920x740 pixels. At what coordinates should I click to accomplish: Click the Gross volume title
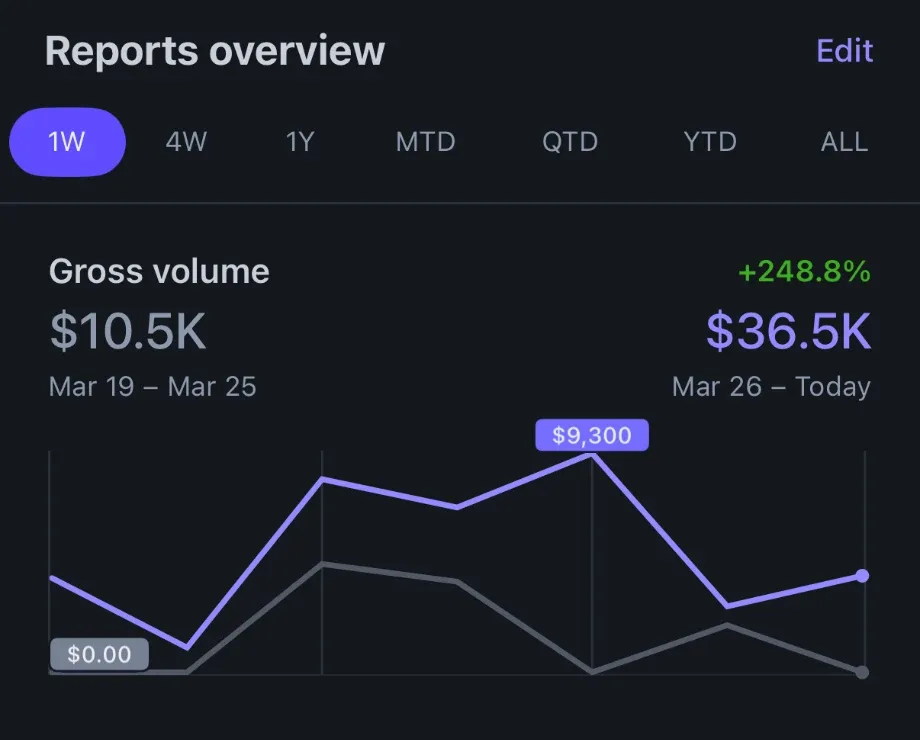coord(159,272)
